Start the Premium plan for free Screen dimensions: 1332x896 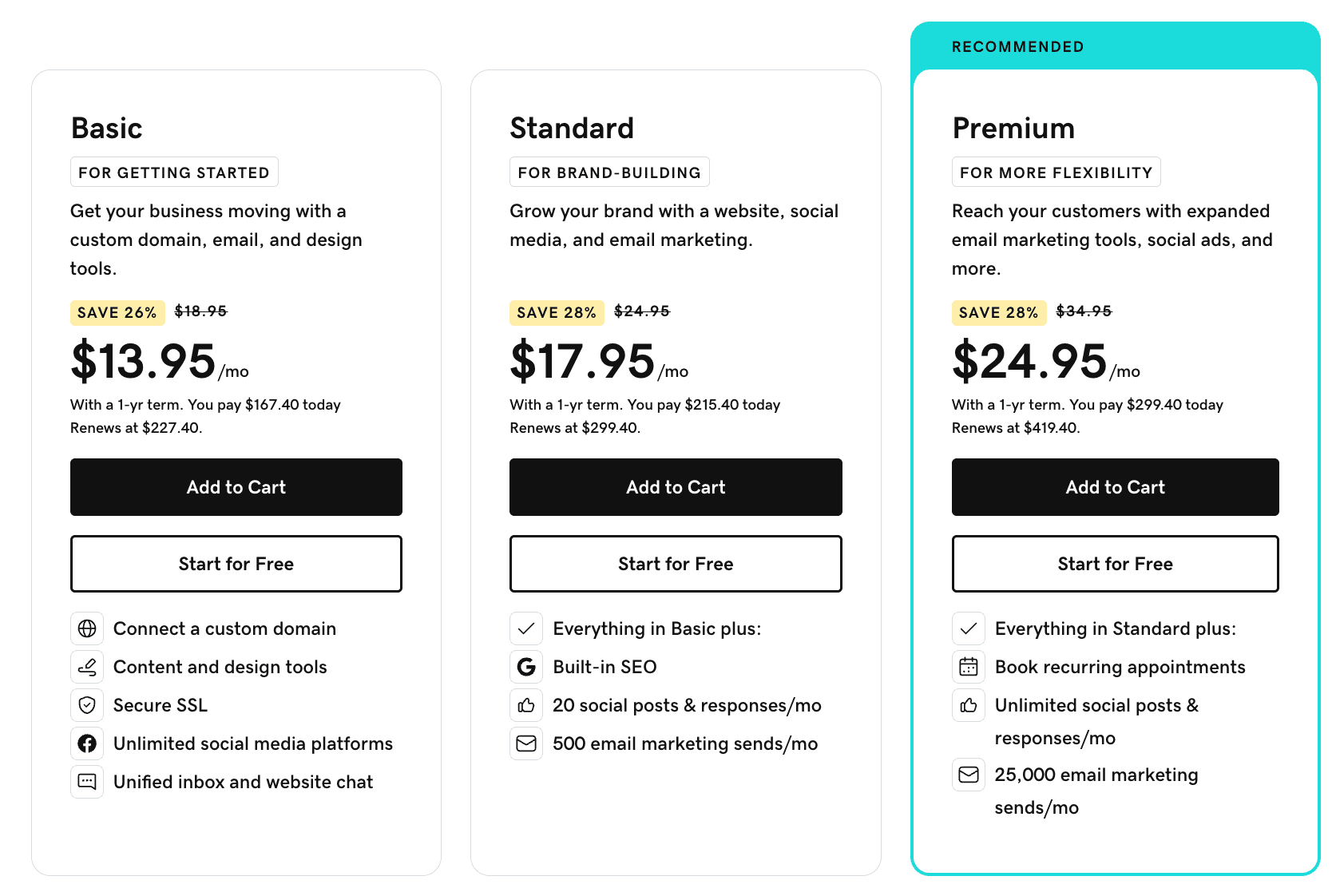pos(1115,564)
